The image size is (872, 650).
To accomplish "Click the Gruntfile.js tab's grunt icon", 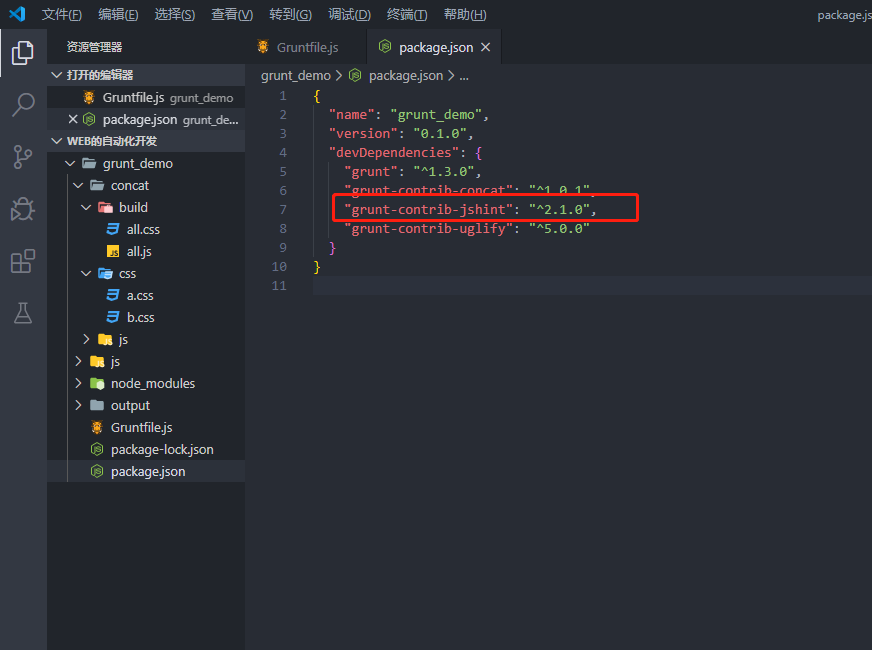I will tap(263, 47).
